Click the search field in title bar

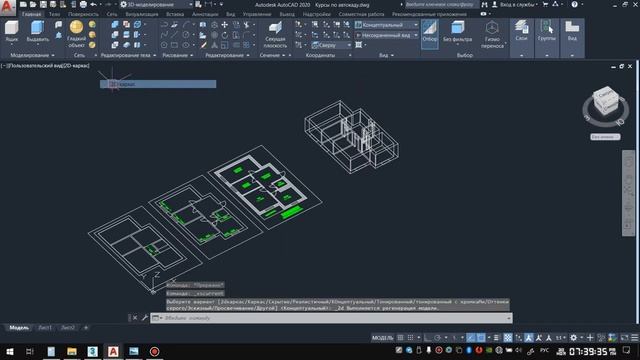(x=441, y=4)
